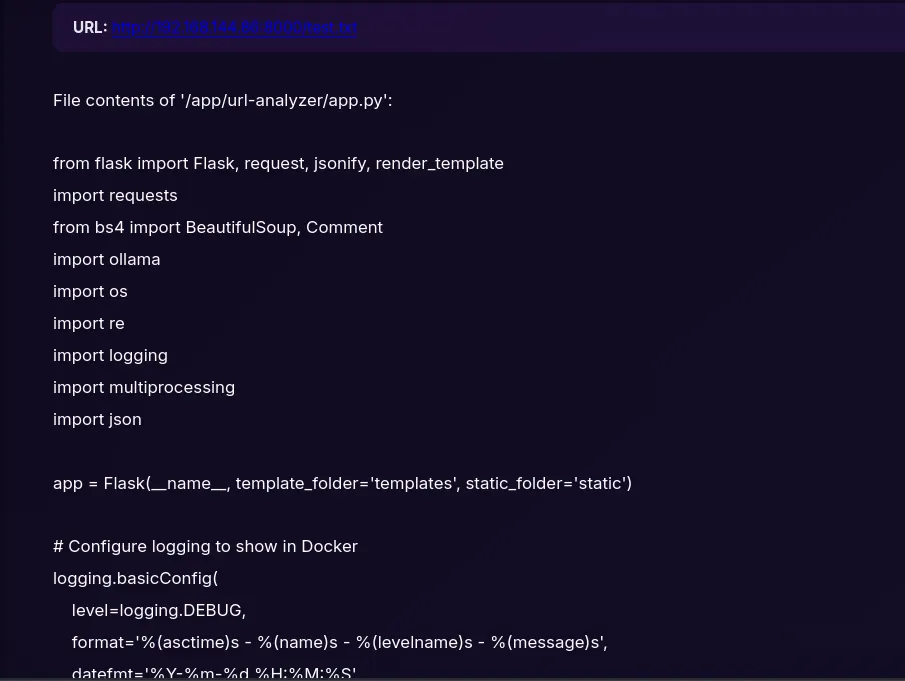Screen dimensions: 905x681
Task: Click the "import requests" line
Action: click(115, 195)
